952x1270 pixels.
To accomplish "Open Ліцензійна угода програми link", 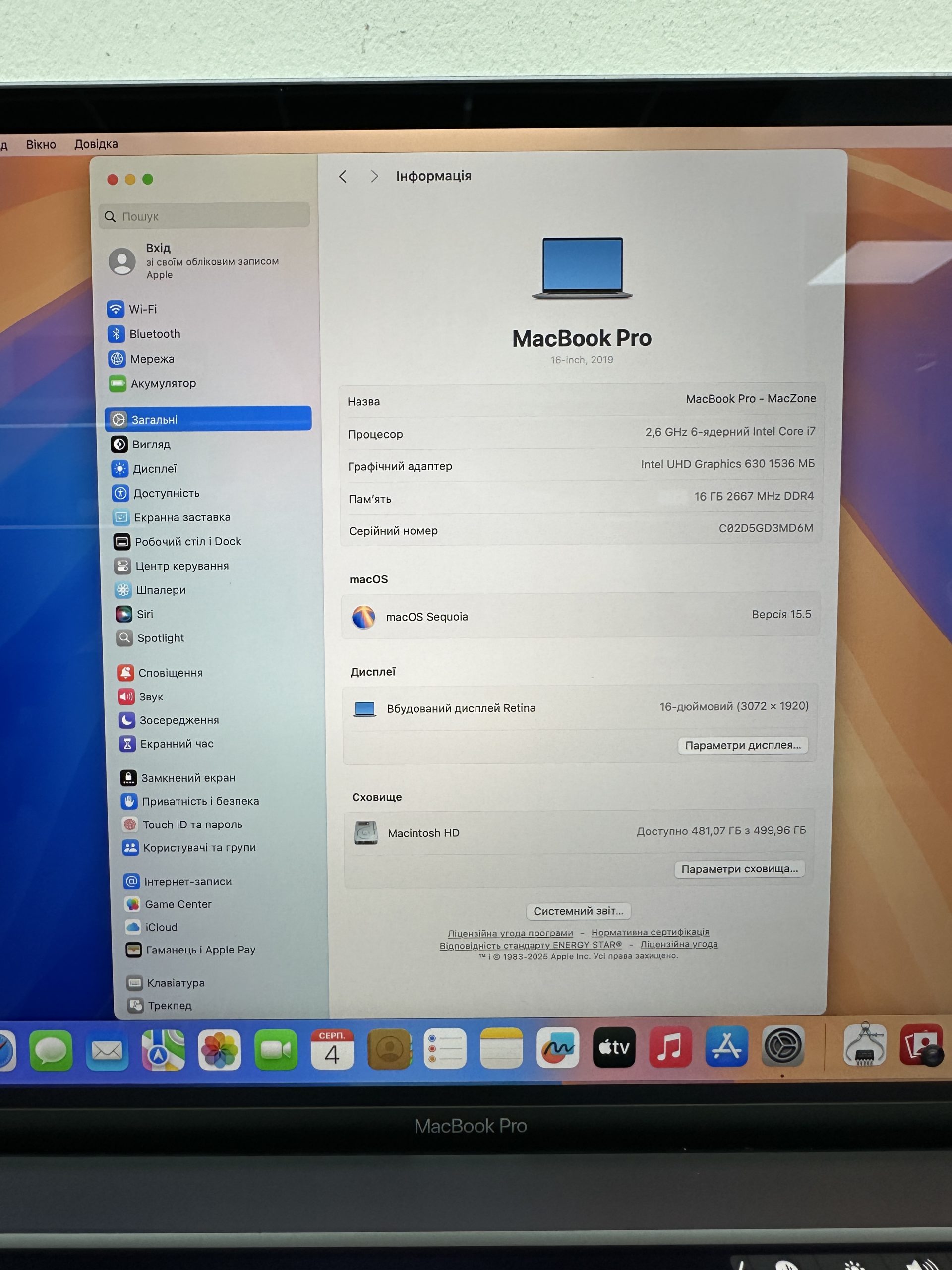I will (510, 933).
